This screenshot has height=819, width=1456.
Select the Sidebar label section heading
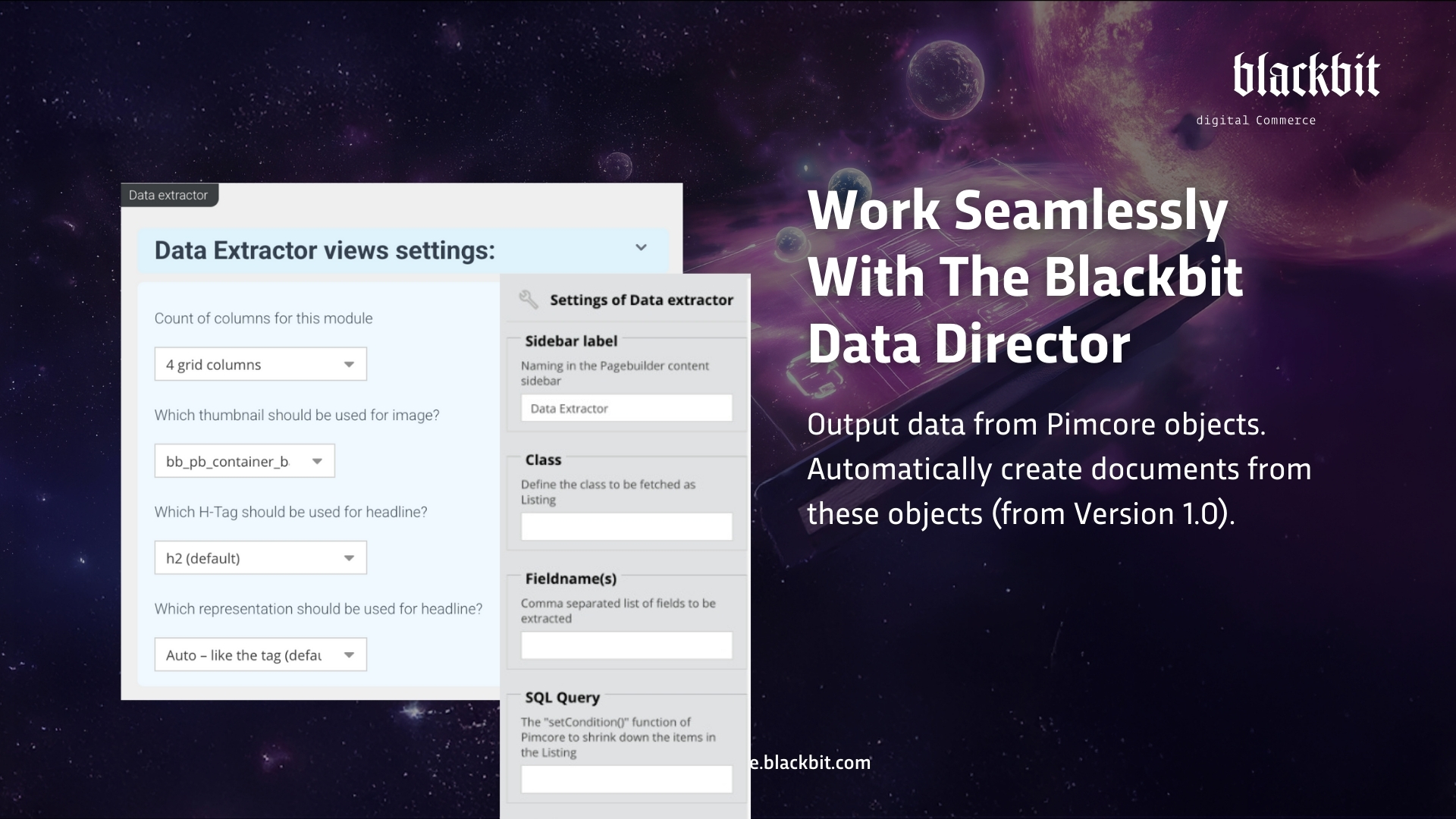point(573,341)
